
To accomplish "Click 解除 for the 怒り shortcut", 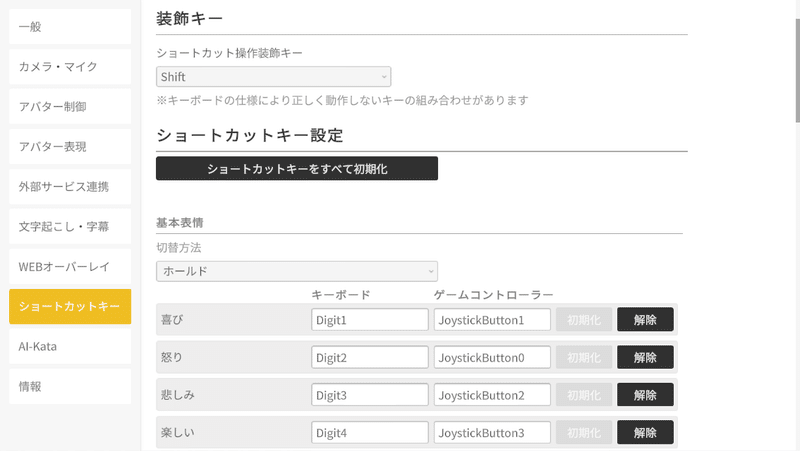I will 645,358.
